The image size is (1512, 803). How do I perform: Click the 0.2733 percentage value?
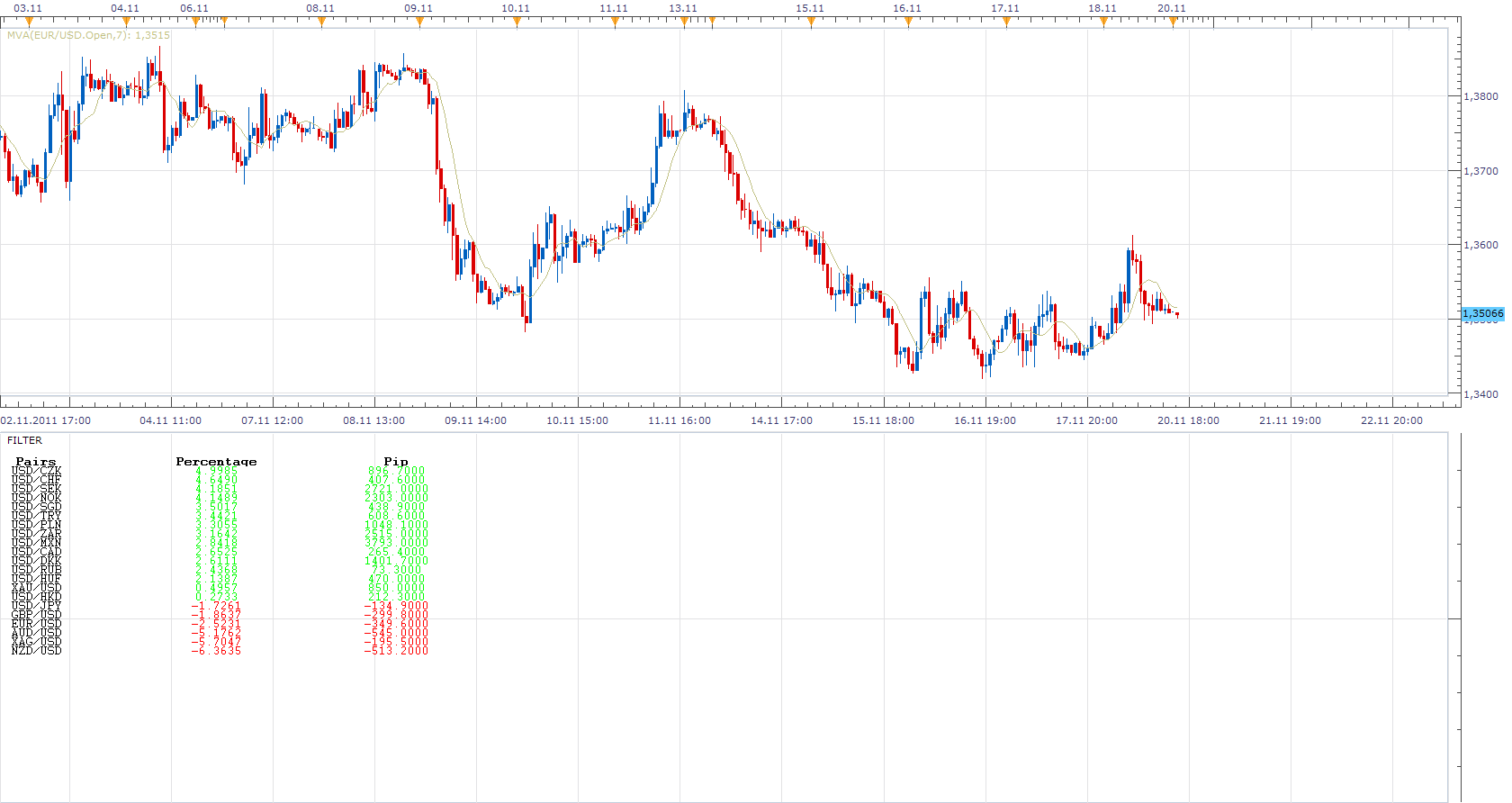[217, 597]
